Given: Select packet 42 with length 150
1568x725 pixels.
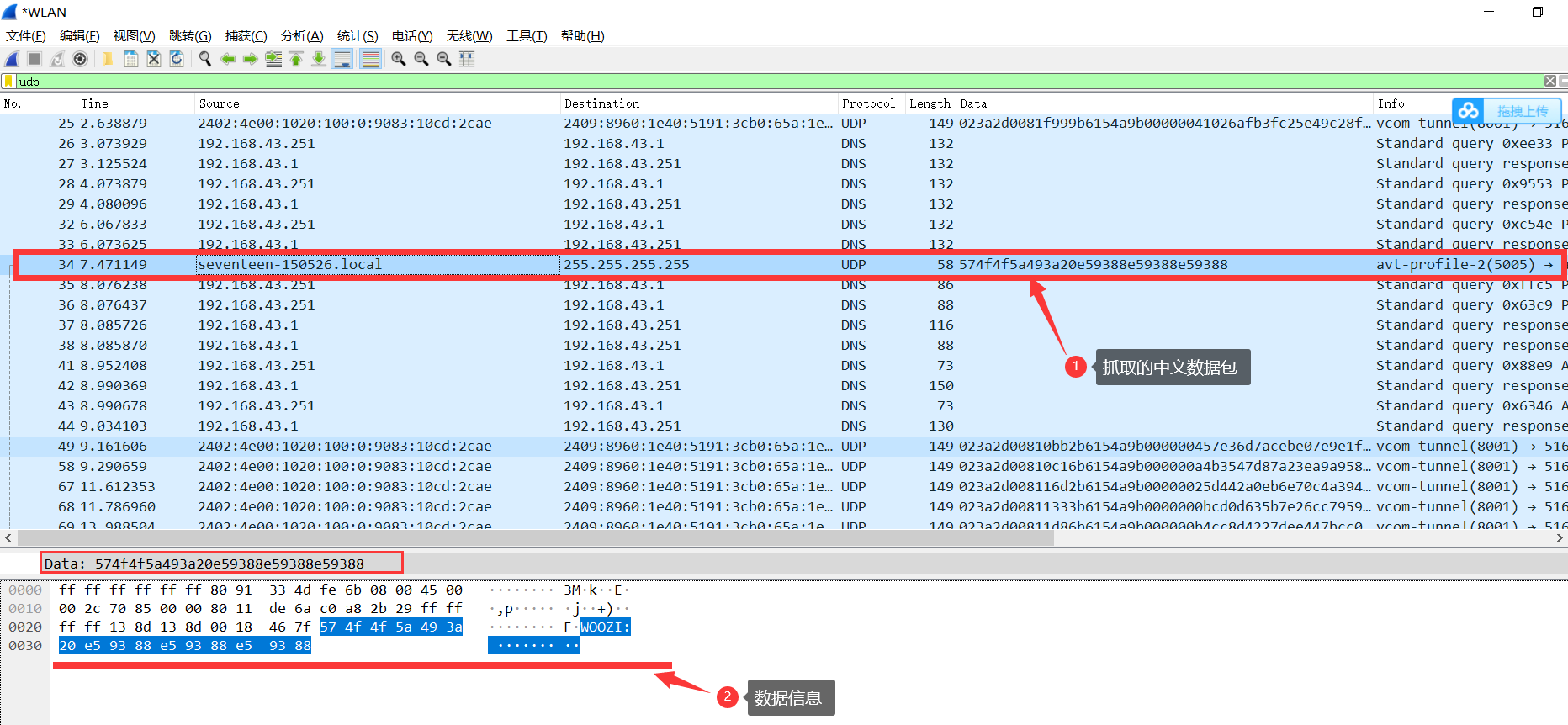Looking at the screenshot, I should (784, 386).
